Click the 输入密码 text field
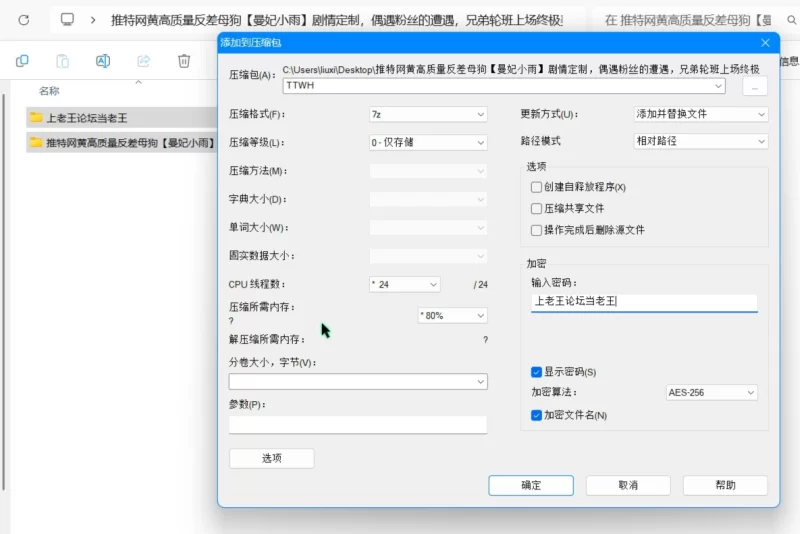This screenshot has height=534, width=800. [x=644, y=301]
